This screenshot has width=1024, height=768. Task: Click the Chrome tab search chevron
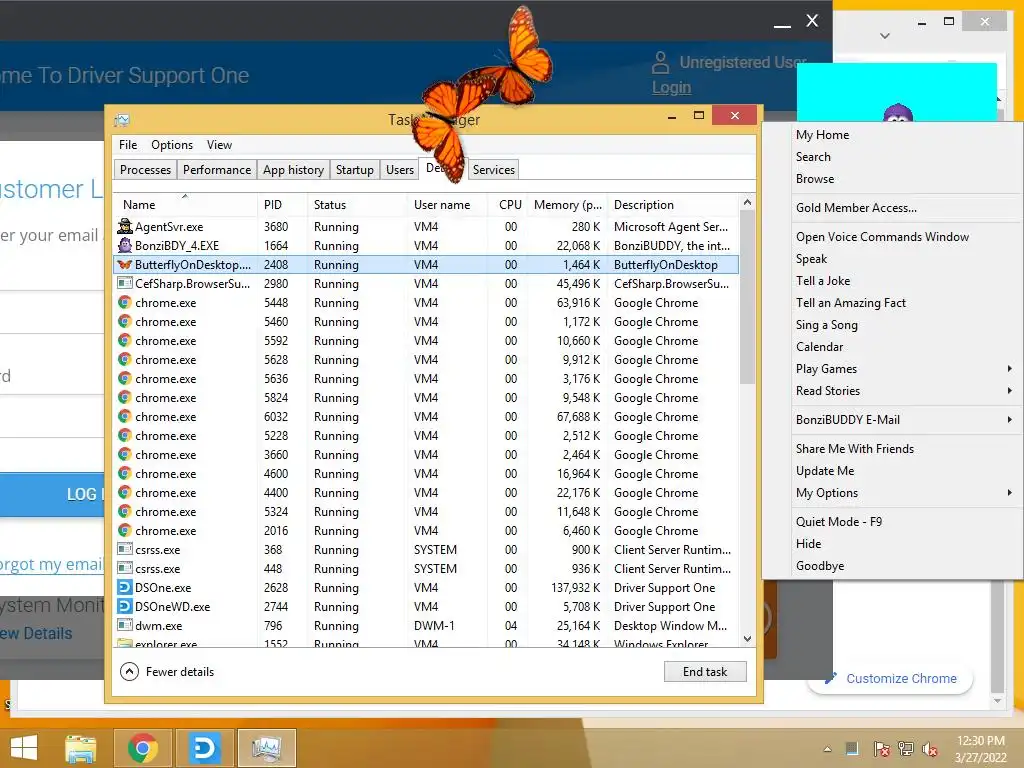tap(885, 36)
